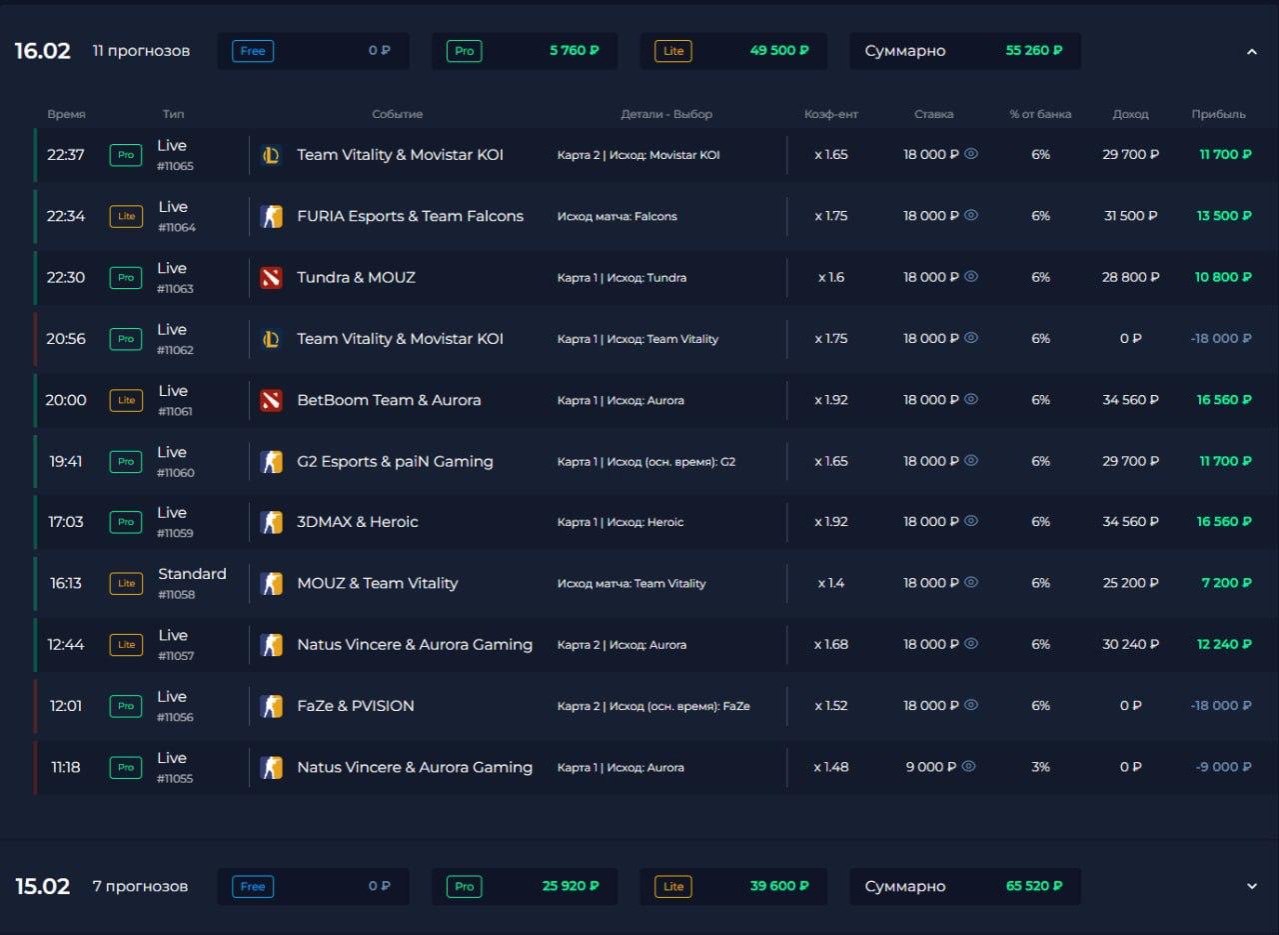Click the League of Legends icon for prediction #11065

click(271, 155)
